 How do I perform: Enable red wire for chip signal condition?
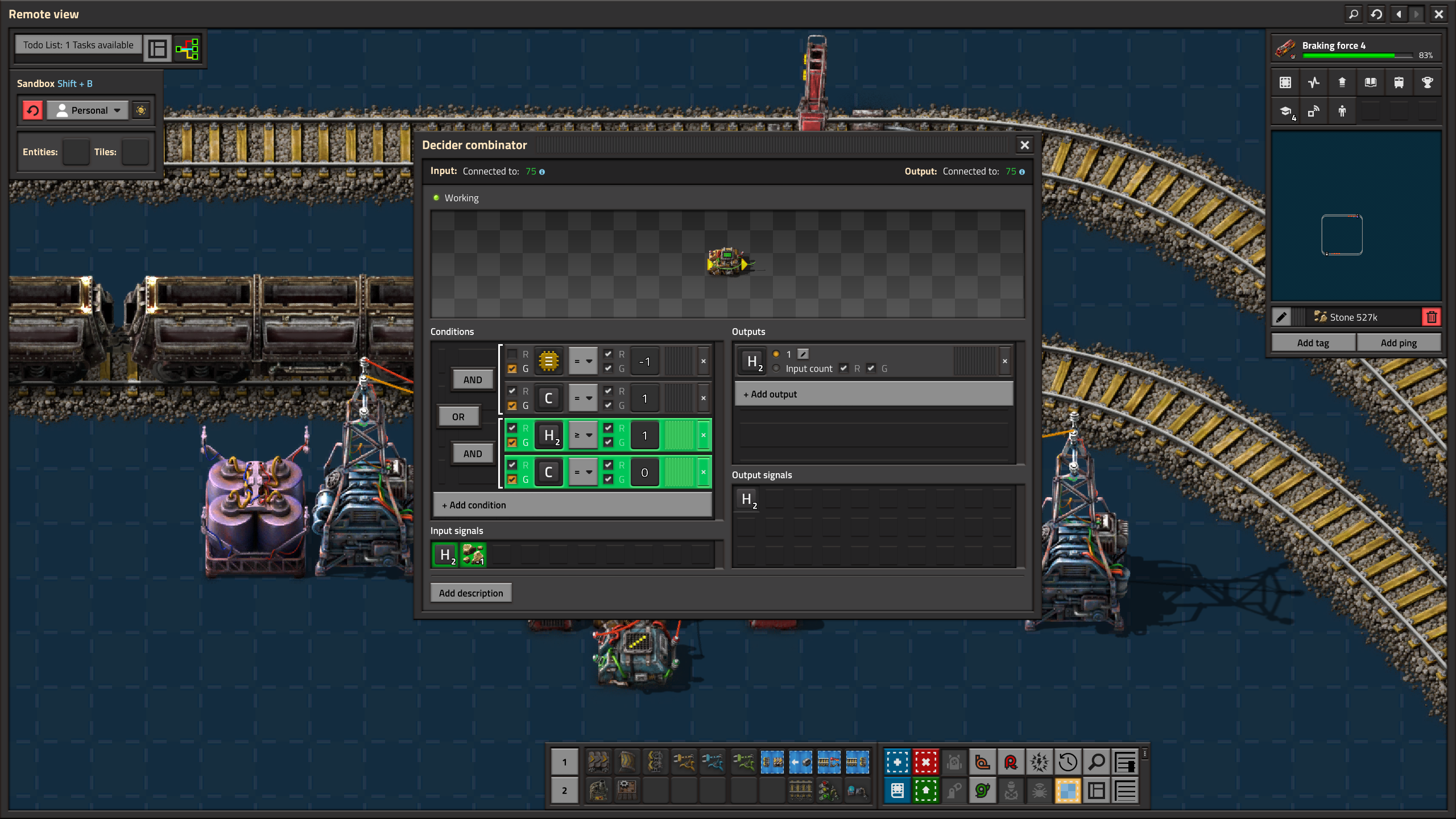[512, 354]
